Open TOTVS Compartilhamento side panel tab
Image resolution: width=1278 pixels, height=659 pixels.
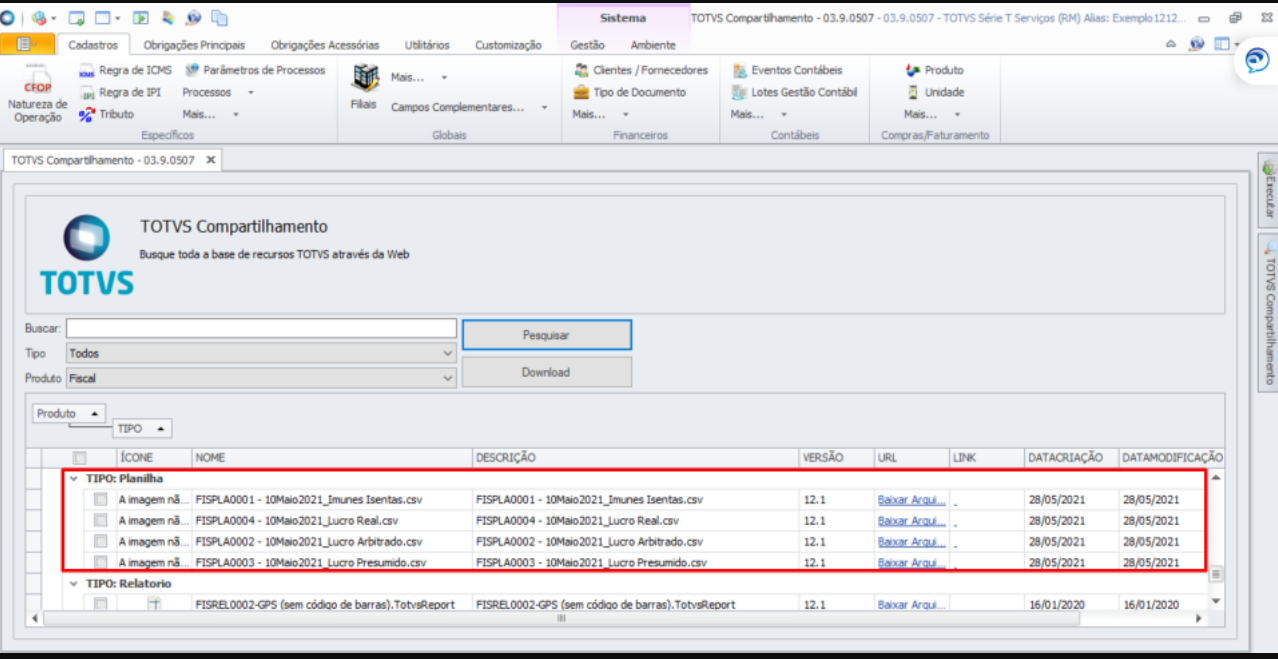click(1268, 314)
